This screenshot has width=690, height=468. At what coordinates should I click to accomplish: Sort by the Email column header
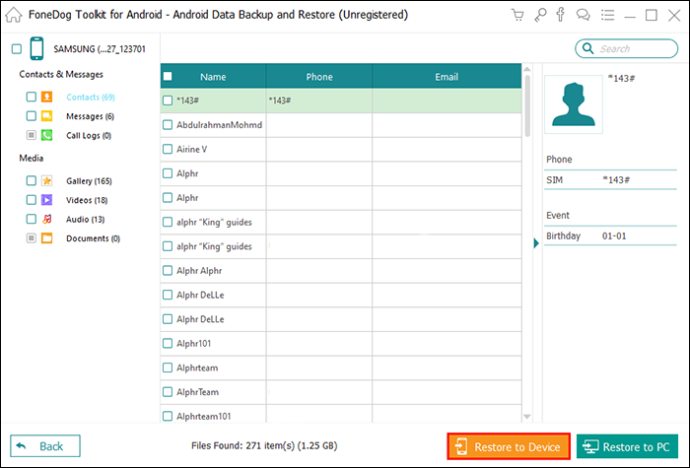tap(447, 77)
